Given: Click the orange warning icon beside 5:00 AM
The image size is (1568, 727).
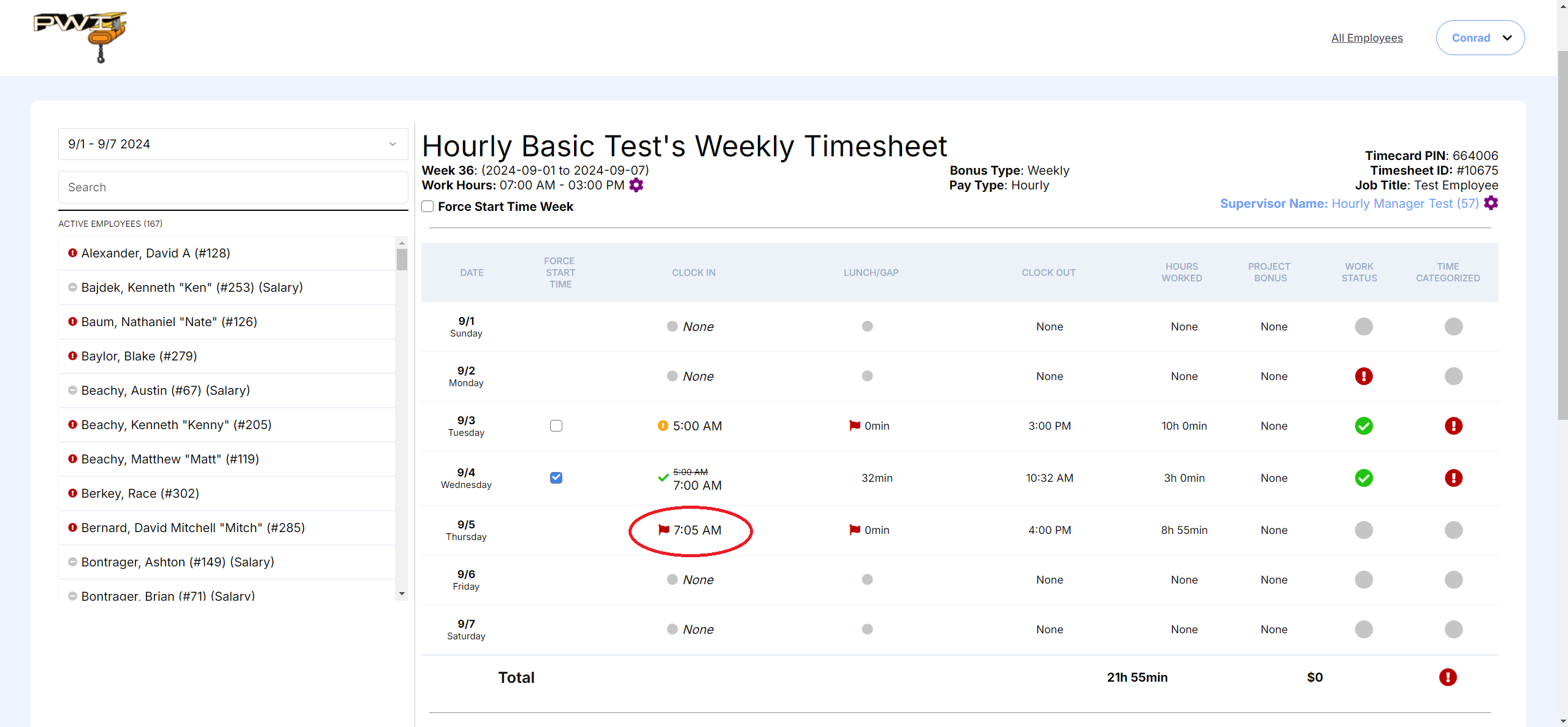Looking at the screenshot, I should 662,426.
